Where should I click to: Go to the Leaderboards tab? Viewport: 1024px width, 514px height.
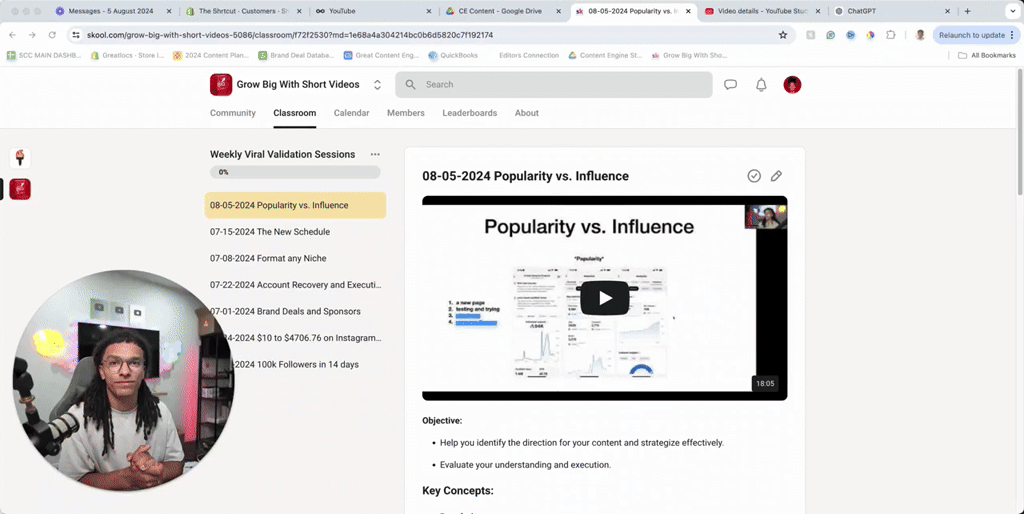470,113
